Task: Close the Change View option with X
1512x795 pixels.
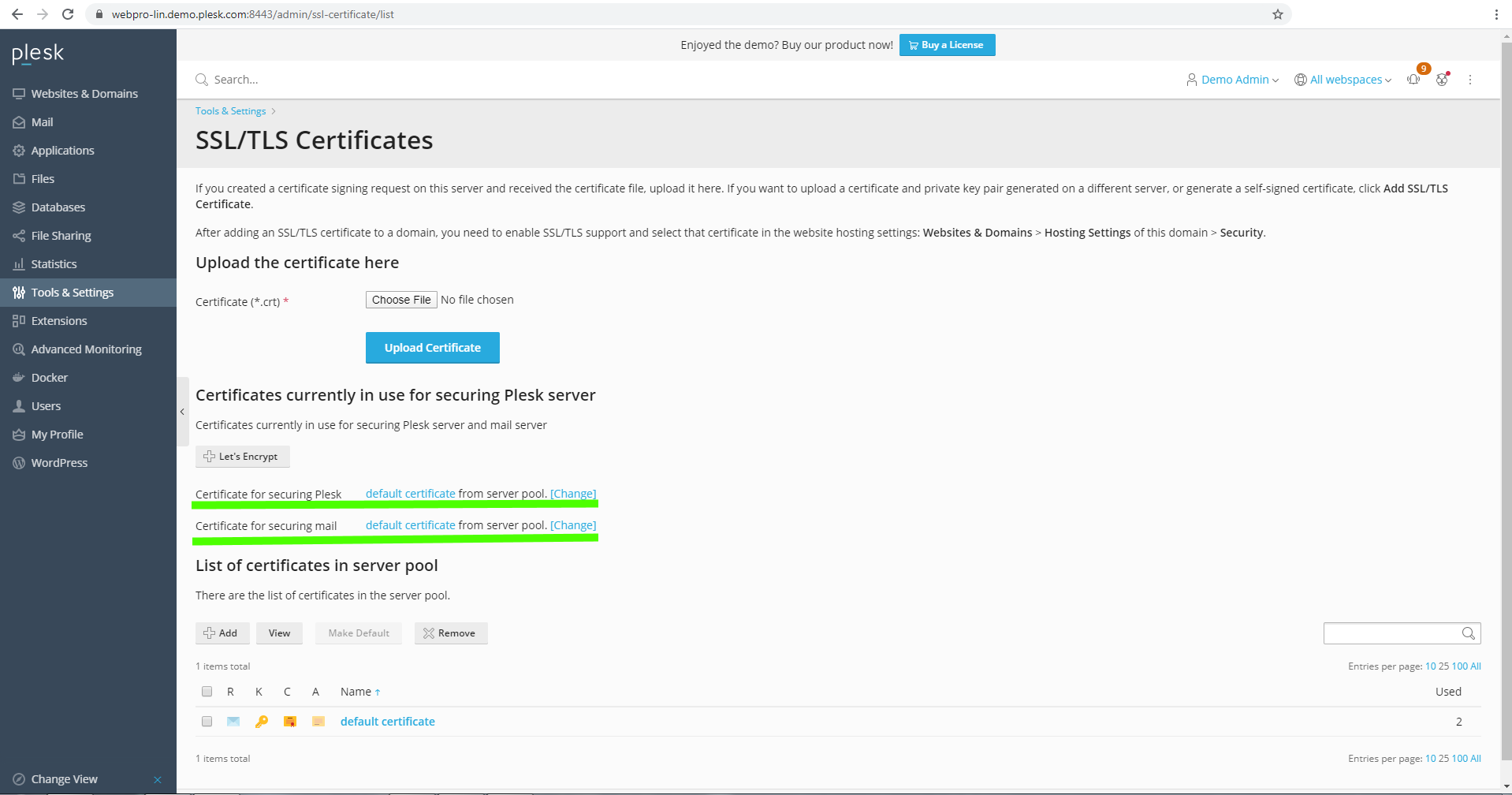Action: (x=158, y=780)
